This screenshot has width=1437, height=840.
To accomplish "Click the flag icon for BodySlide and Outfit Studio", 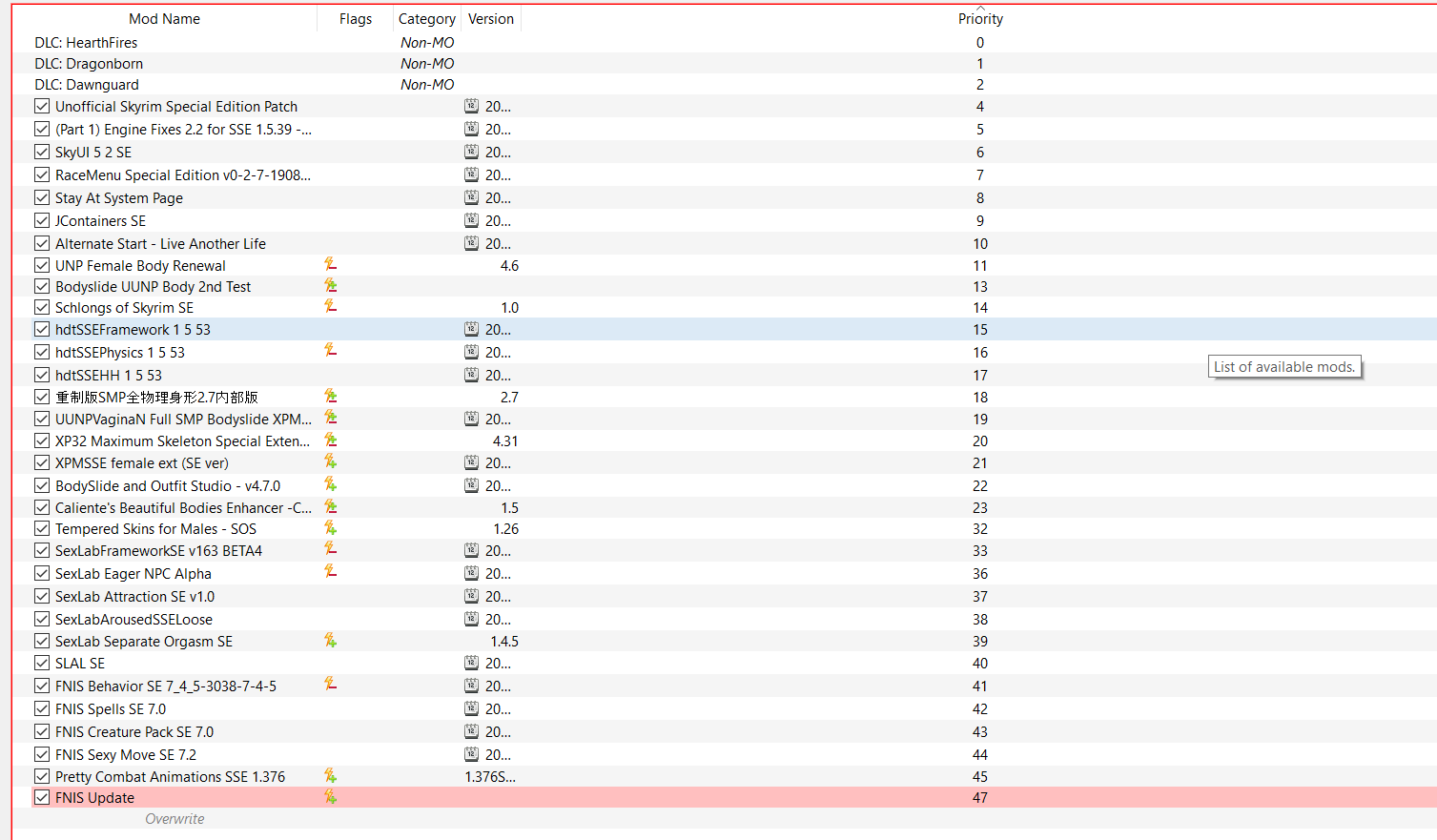I will pyautogui.click(x=330, y=484).
